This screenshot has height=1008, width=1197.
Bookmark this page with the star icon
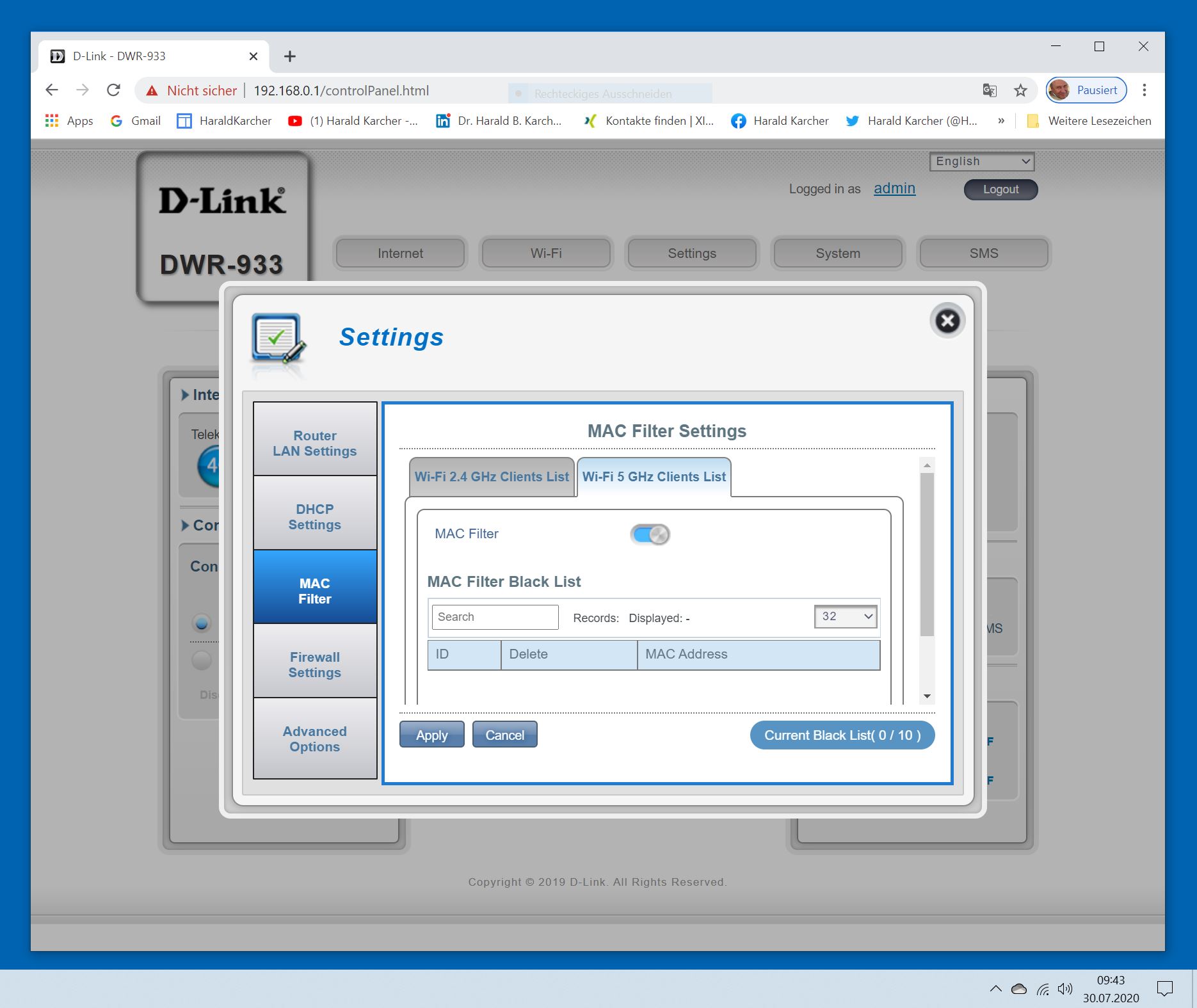[x=1020, y=90]
